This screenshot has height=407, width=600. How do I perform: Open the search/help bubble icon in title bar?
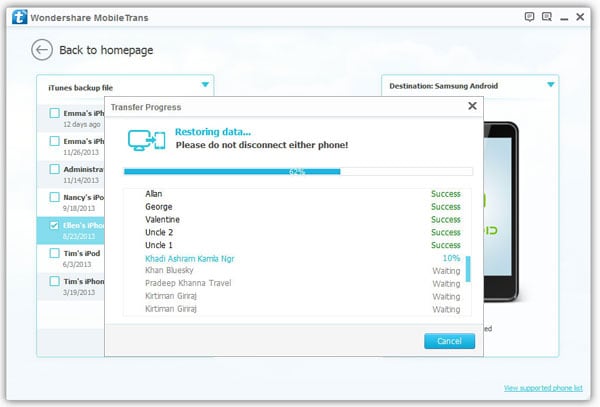547,17
